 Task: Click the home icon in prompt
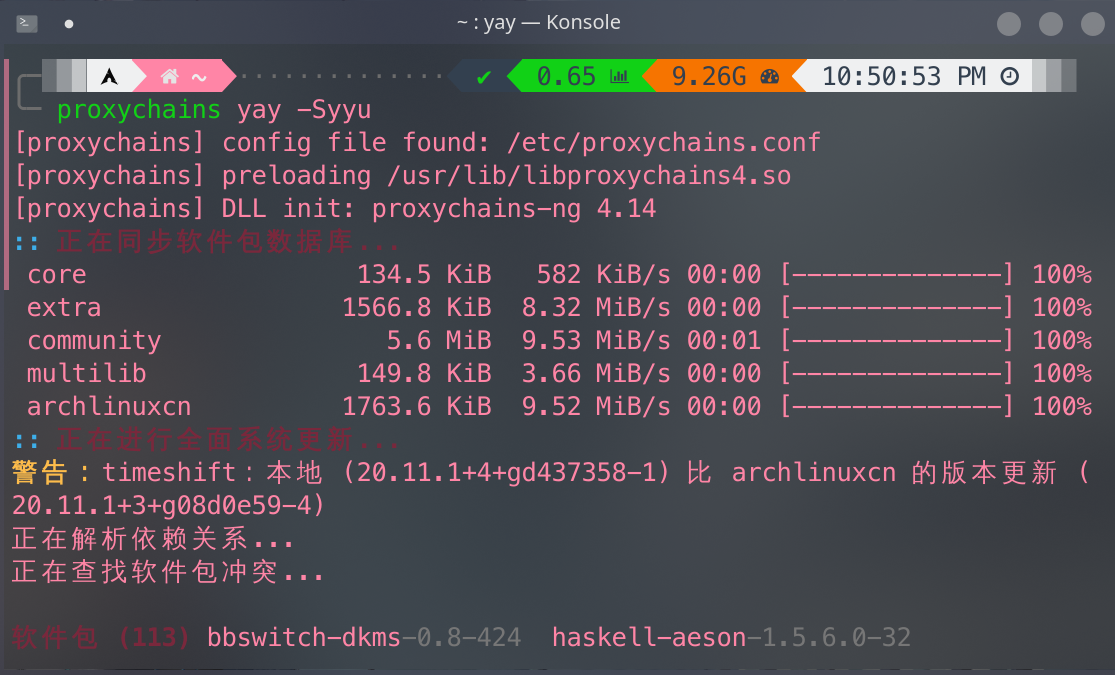(169, 76)
